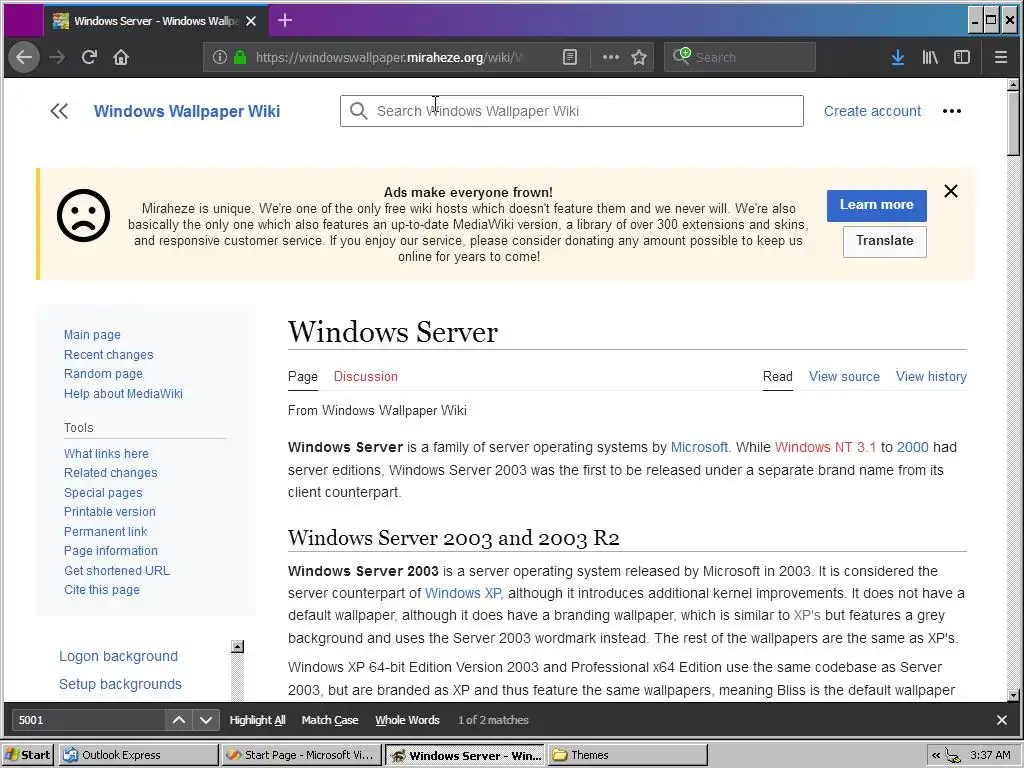
Task: Jump to next find match arrow
Action: tap(206, 720)
